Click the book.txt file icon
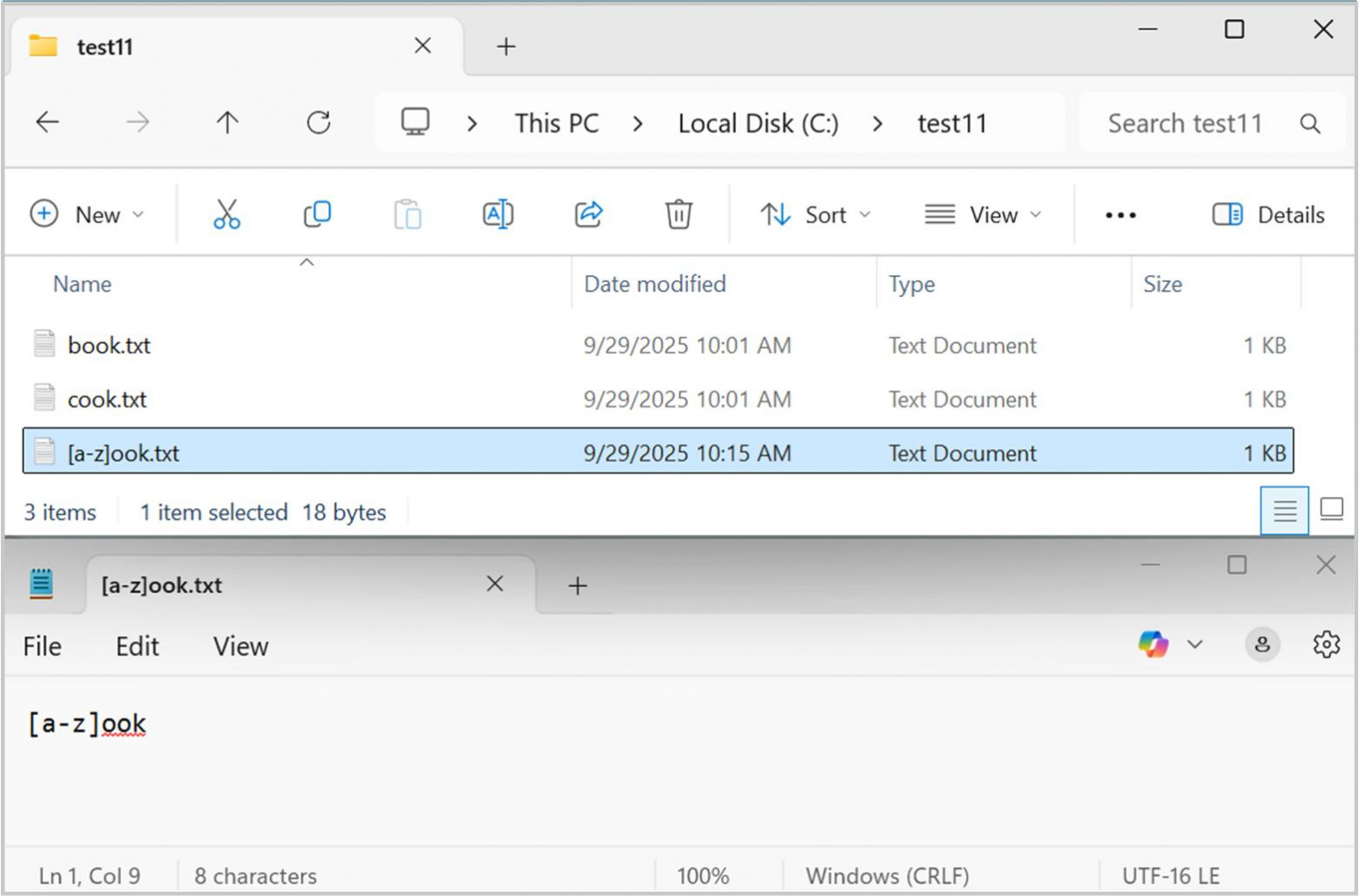 (44, 344)
